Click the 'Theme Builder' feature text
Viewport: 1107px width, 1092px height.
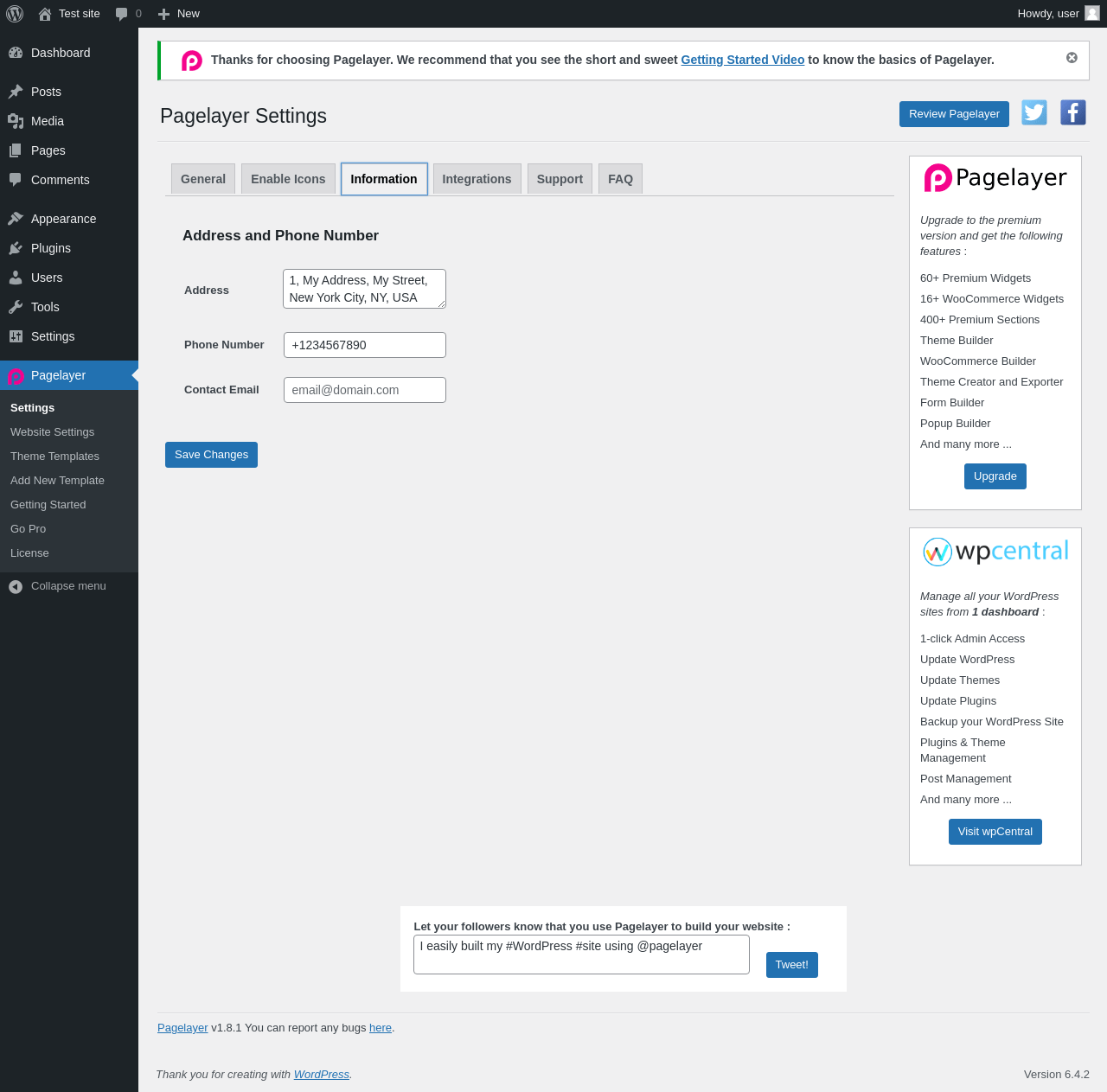point(957,341)
